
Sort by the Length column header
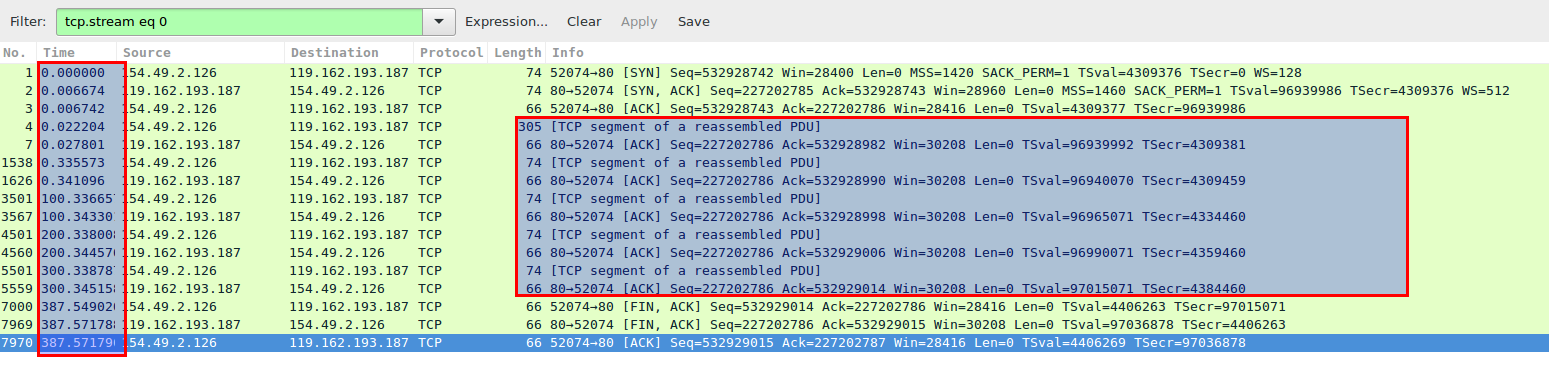[516, 53]
